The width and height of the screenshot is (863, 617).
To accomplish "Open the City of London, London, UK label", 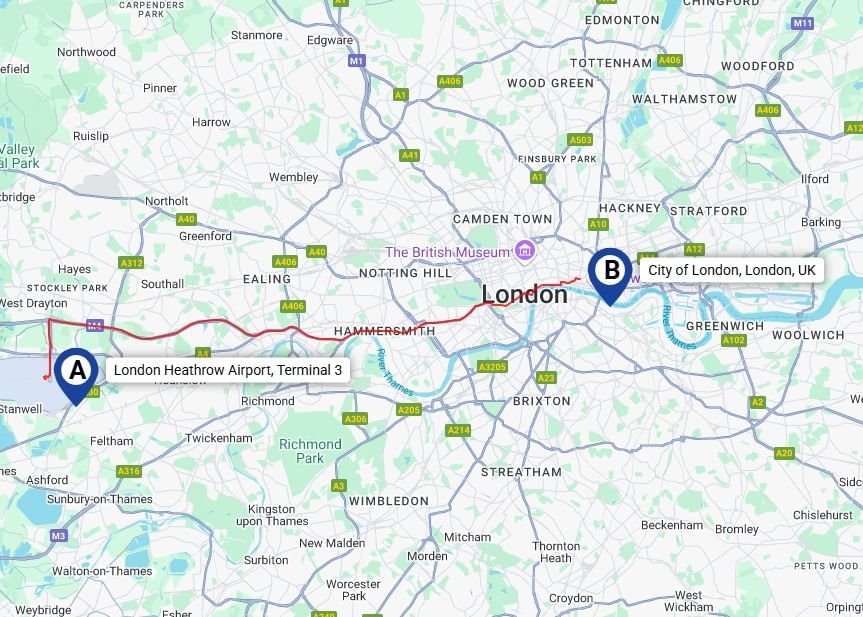I will click(x=731, y=270).
